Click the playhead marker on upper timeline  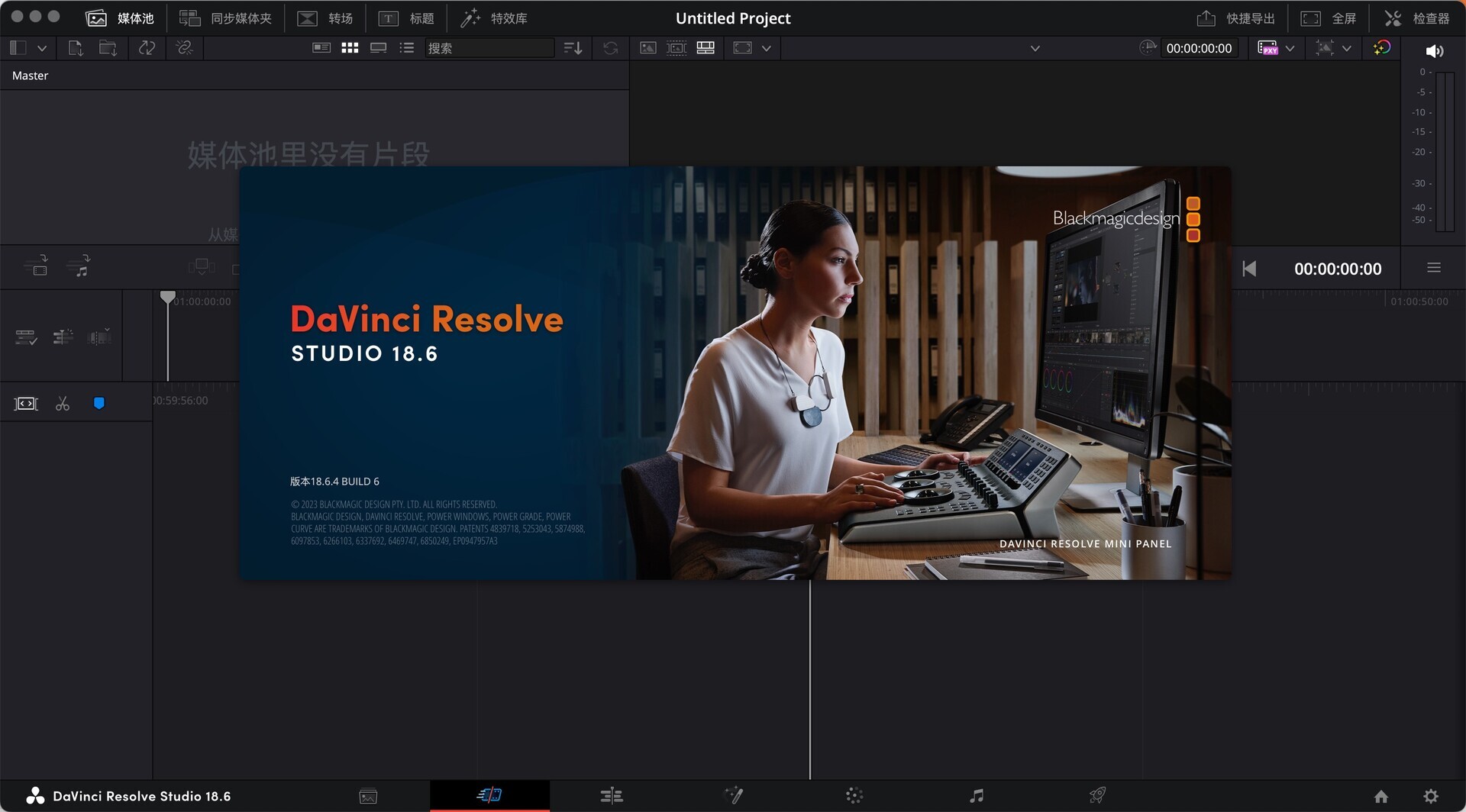(168, 297)
